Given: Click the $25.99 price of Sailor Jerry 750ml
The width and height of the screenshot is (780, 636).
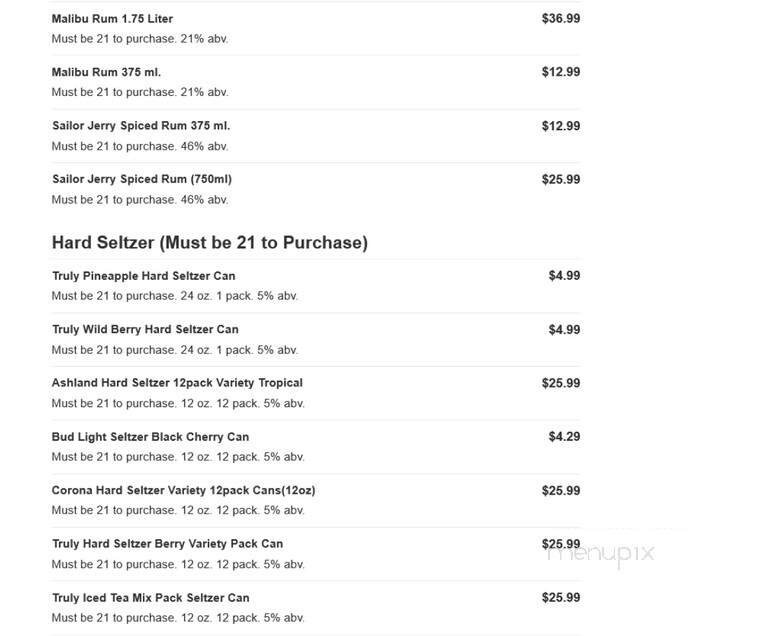Looking at the screenshot, I should (x=560, y=180).
